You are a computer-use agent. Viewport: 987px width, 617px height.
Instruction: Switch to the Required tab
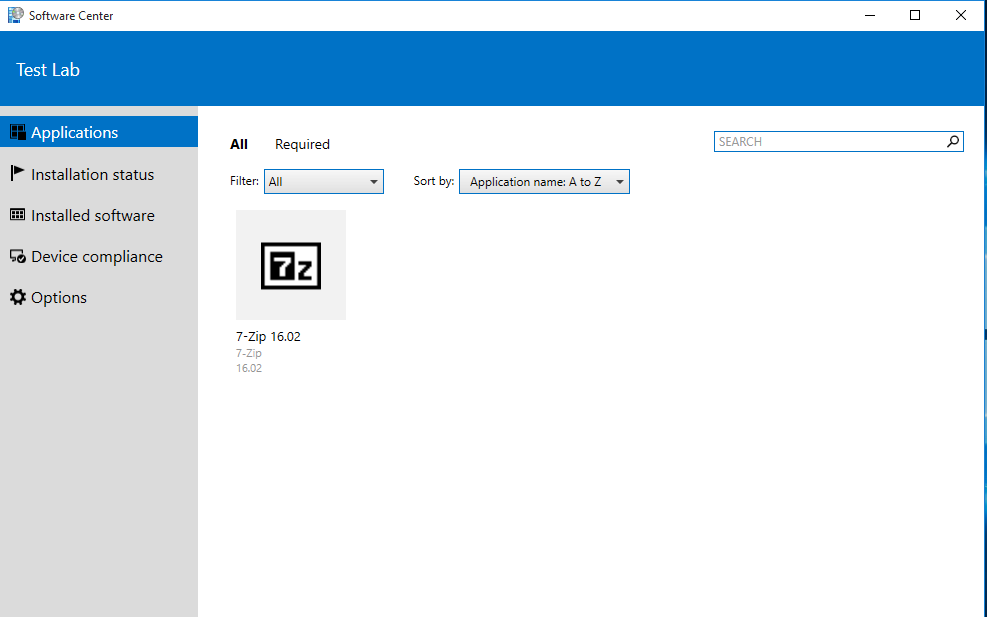(x=302, y=144)
